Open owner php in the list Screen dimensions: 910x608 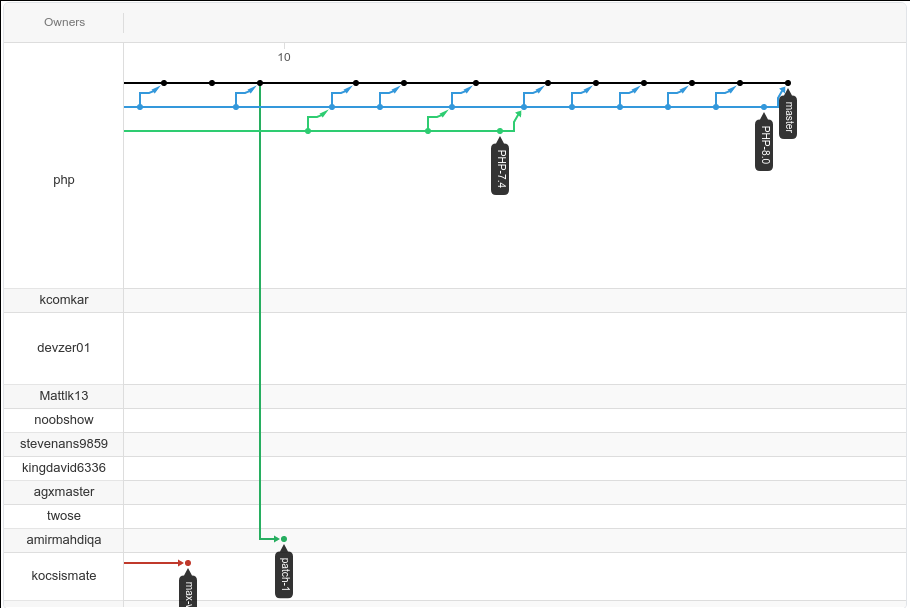[64, 180]
